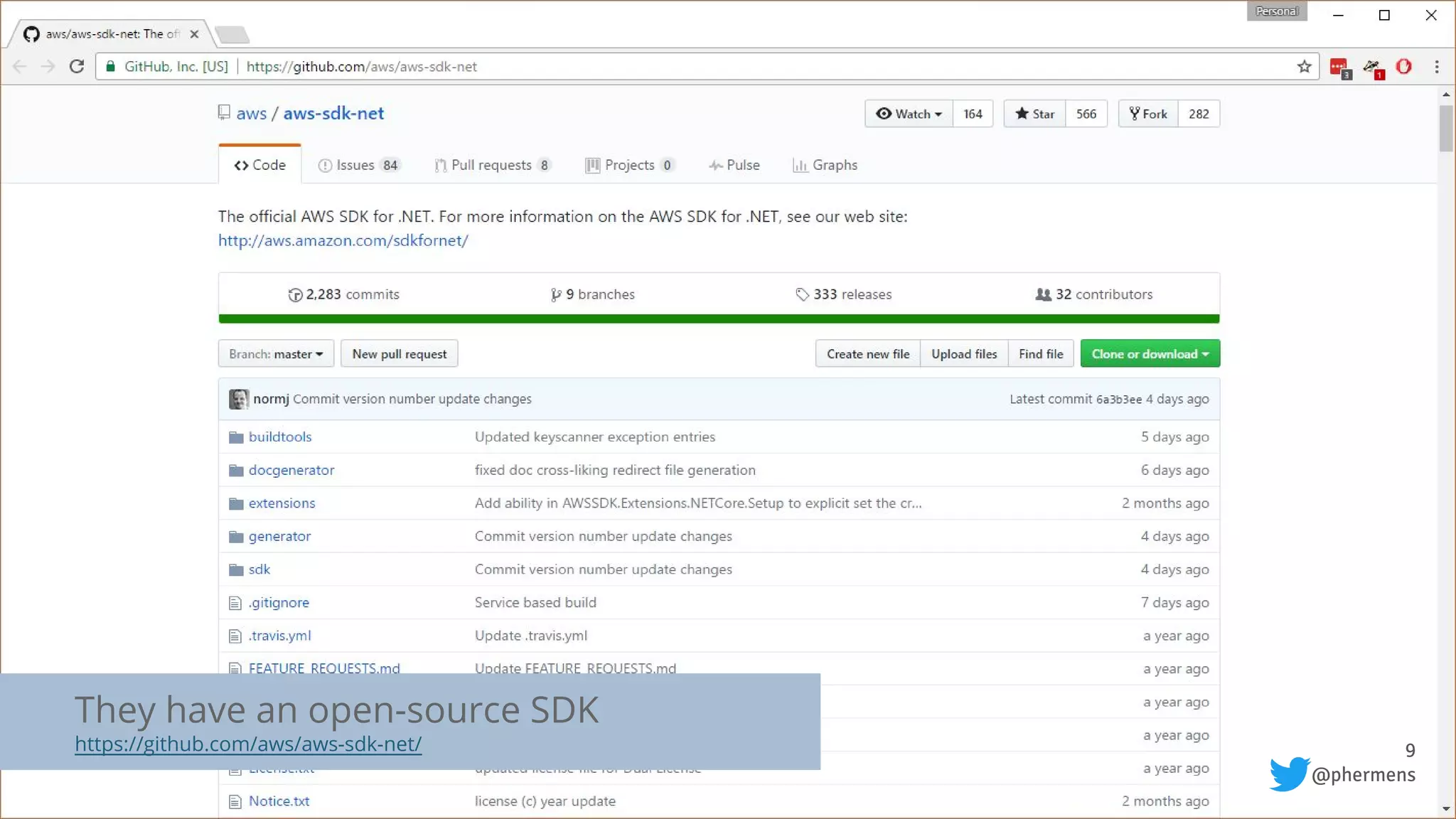Open the Pull requests tab
This screenshot has width=1456, height=819.
(492, 165)
